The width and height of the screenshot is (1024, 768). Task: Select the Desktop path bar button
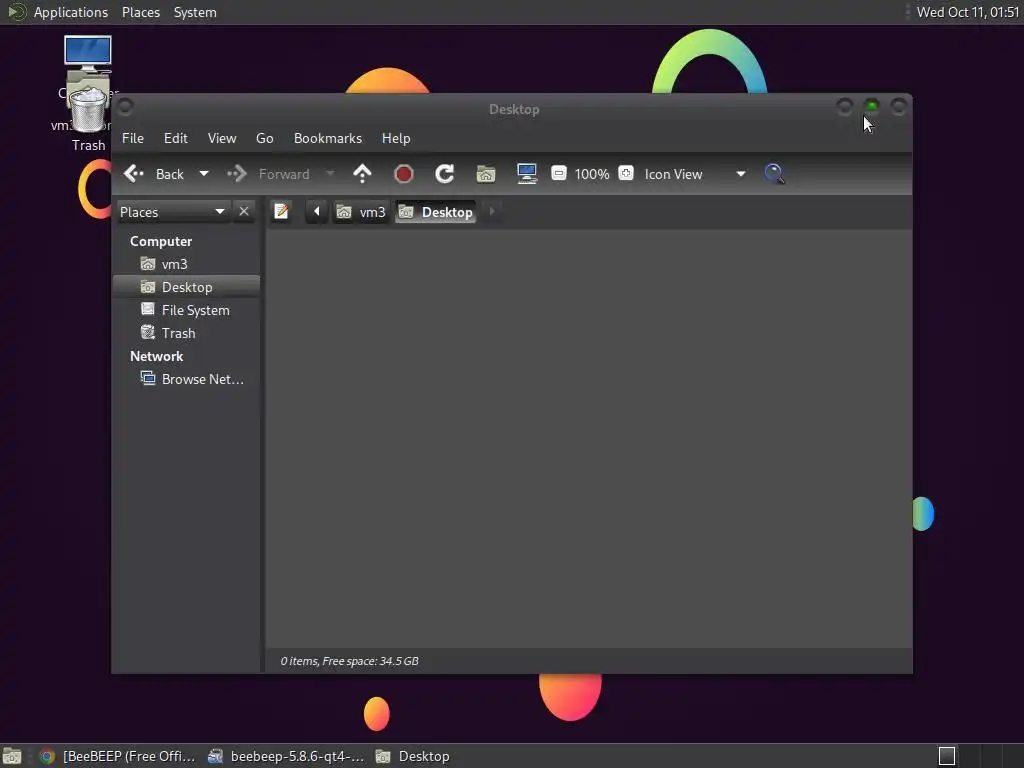click(x=436, y=212)
